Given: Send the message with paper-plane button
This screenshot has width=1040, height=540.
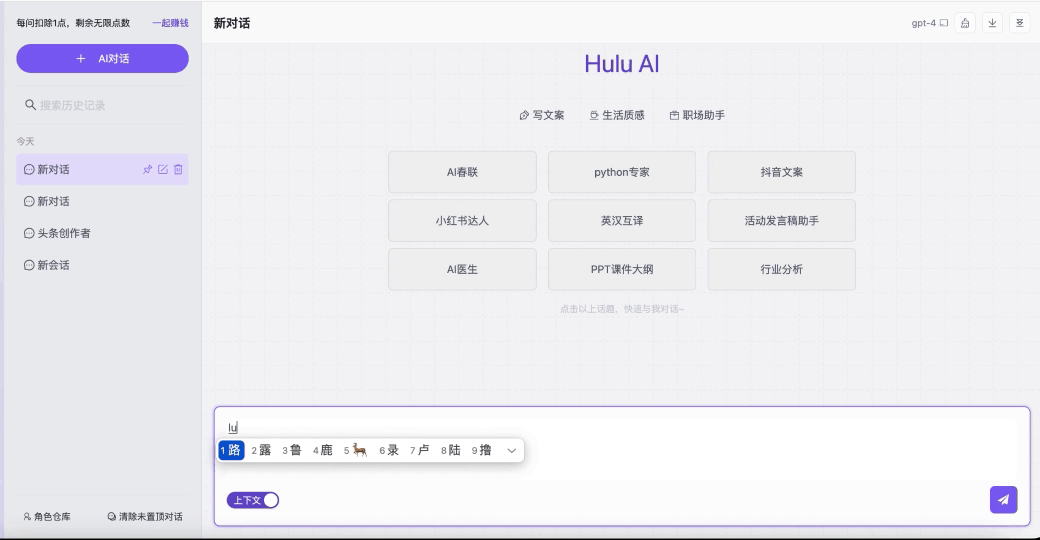Looking at the screenshot, I should coord(1004,500).
